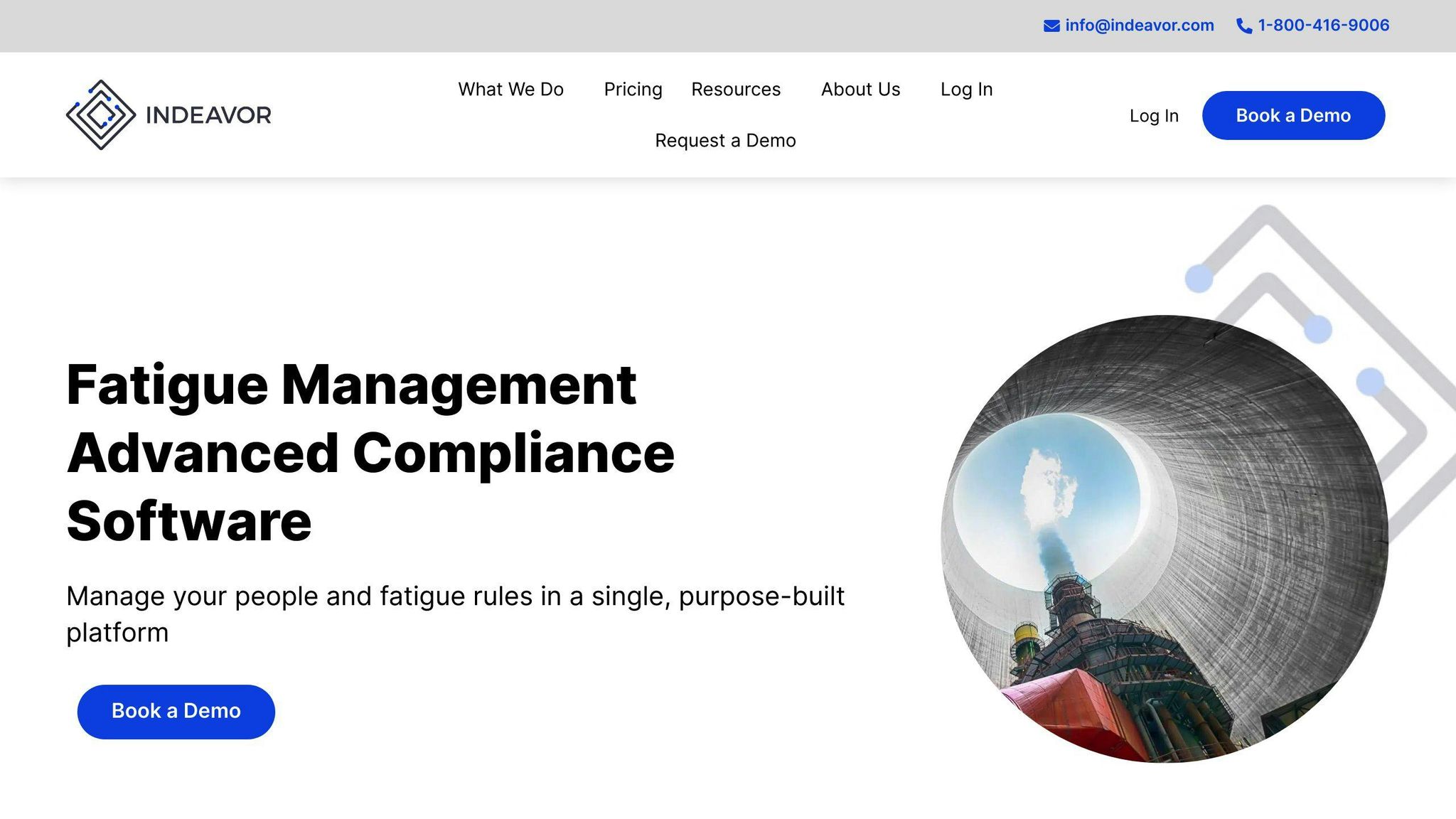Image resolution: width=1456 pixels, height=819 pixels.
Task: Click the circular cooling tower photo
Action: click(1164, 539)
